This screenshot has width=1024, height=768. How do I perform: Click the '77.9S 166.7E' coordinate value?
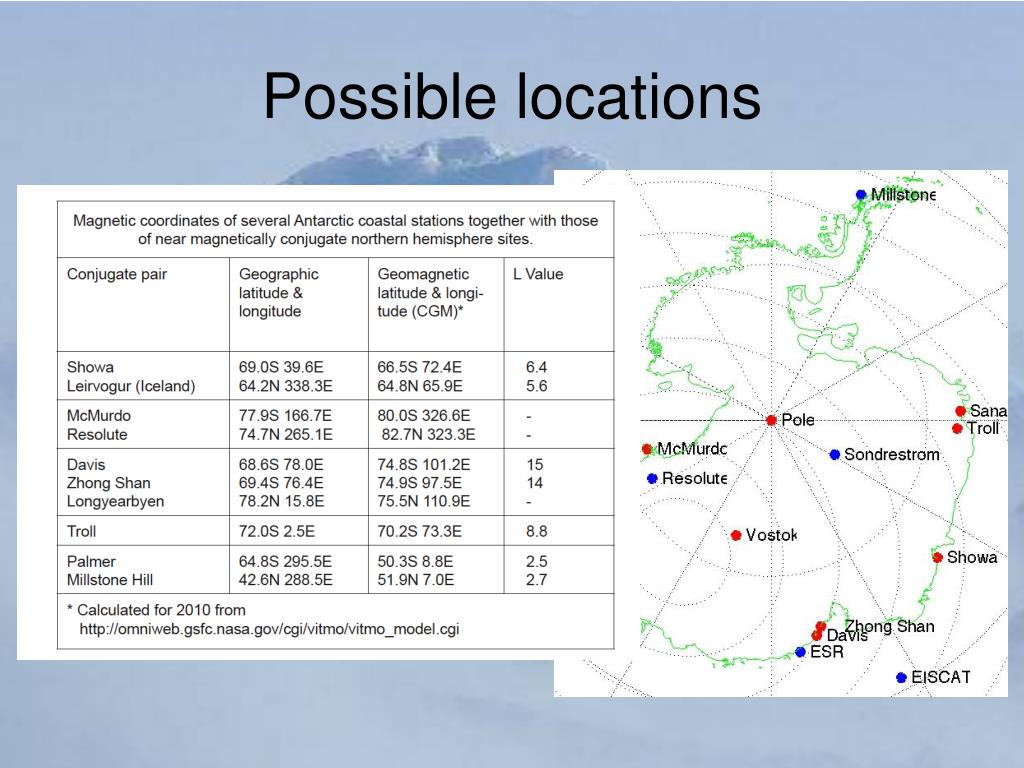(x=285, y=416)
